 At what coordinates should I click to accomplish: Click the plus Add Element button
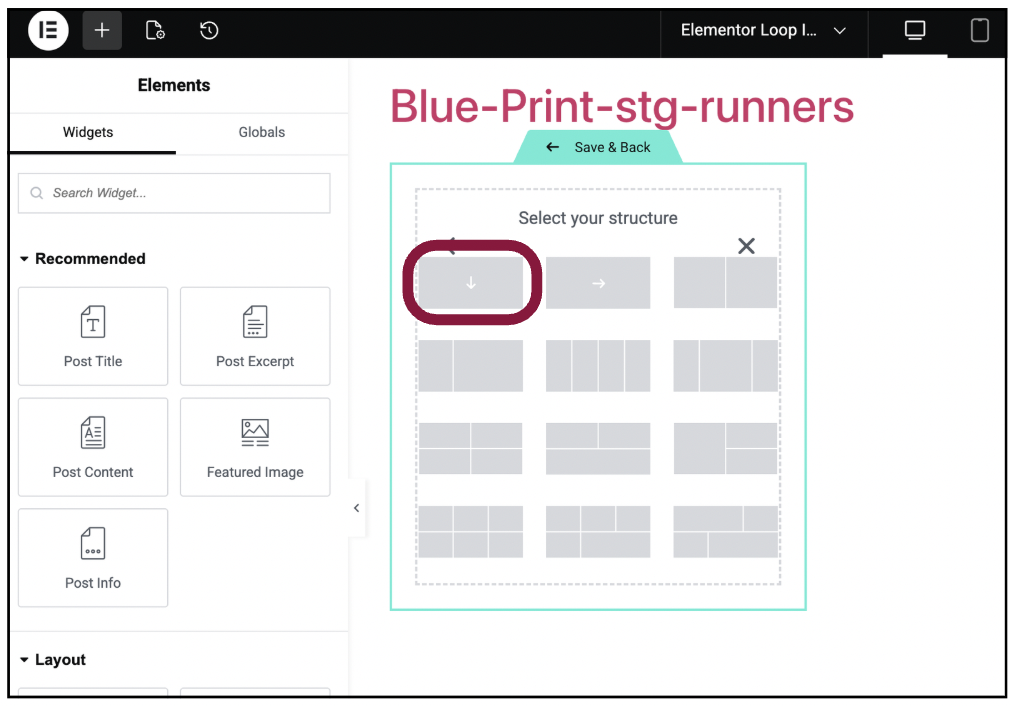click(x=102, y=31)
